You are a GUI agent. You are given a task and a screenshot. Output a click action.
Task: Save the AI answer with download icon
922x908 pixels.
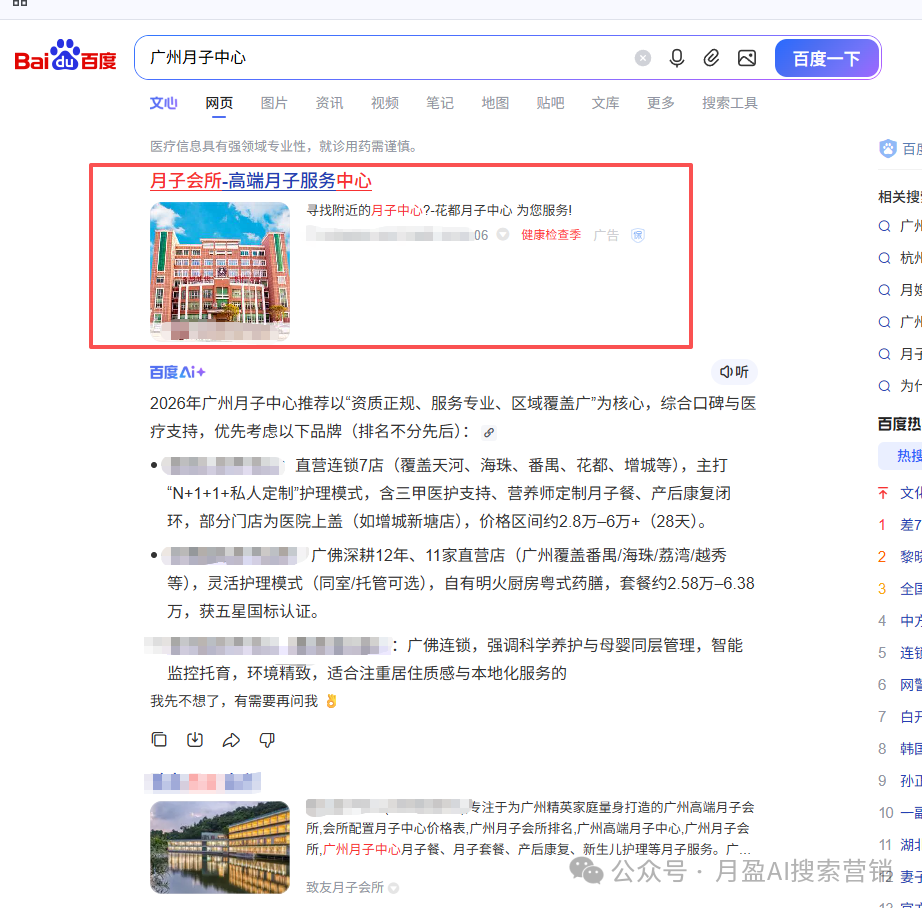coord(195,739)
